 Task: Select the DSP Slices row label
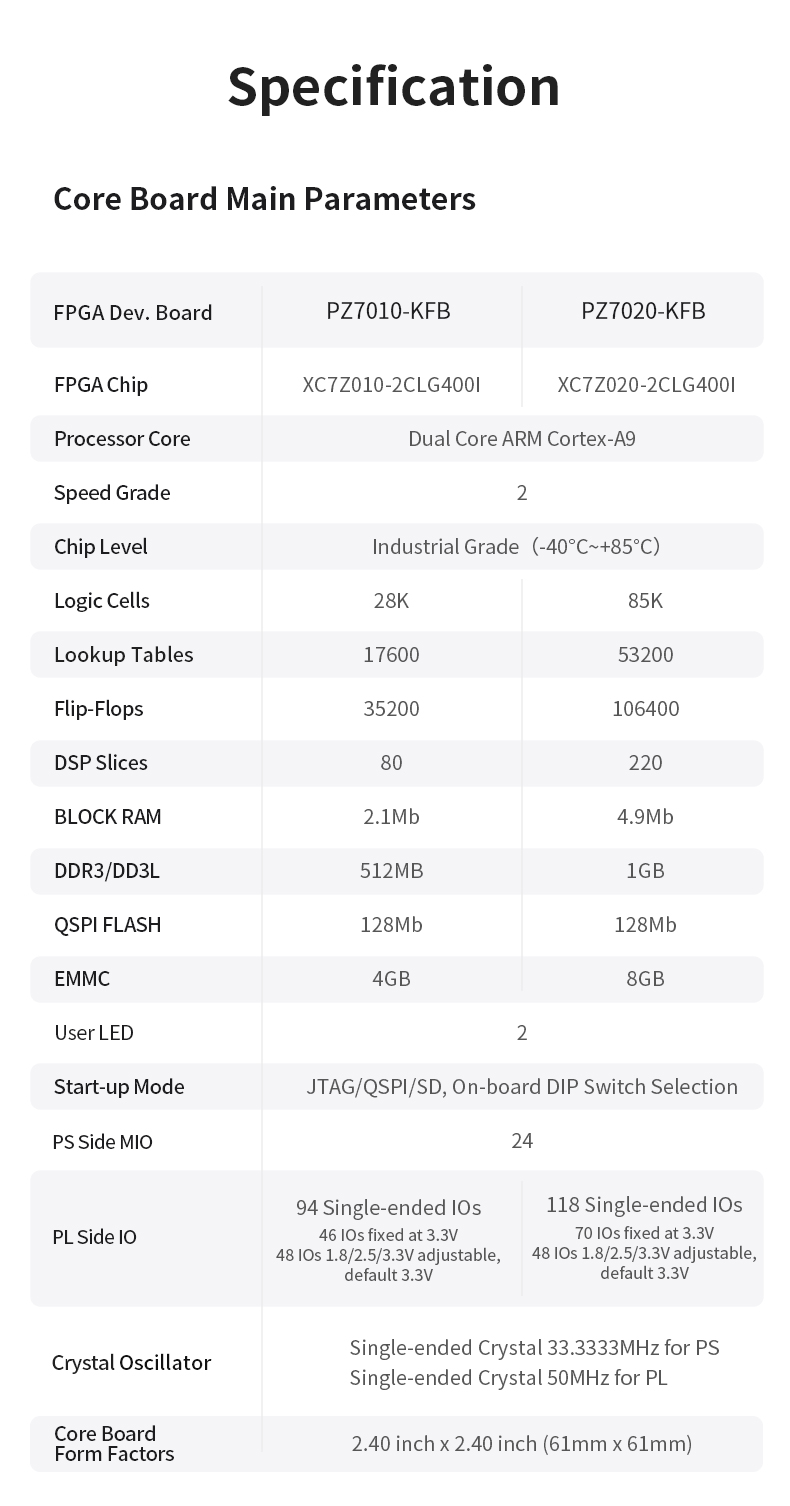coord(101,763)
